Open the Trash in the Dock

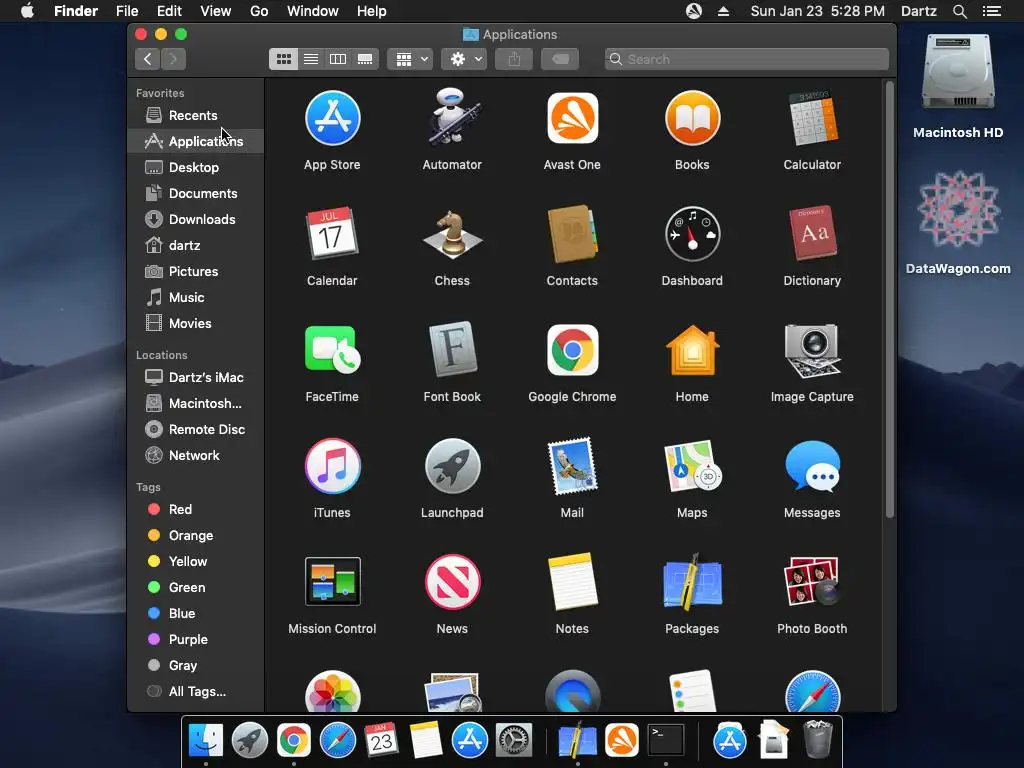818,739
